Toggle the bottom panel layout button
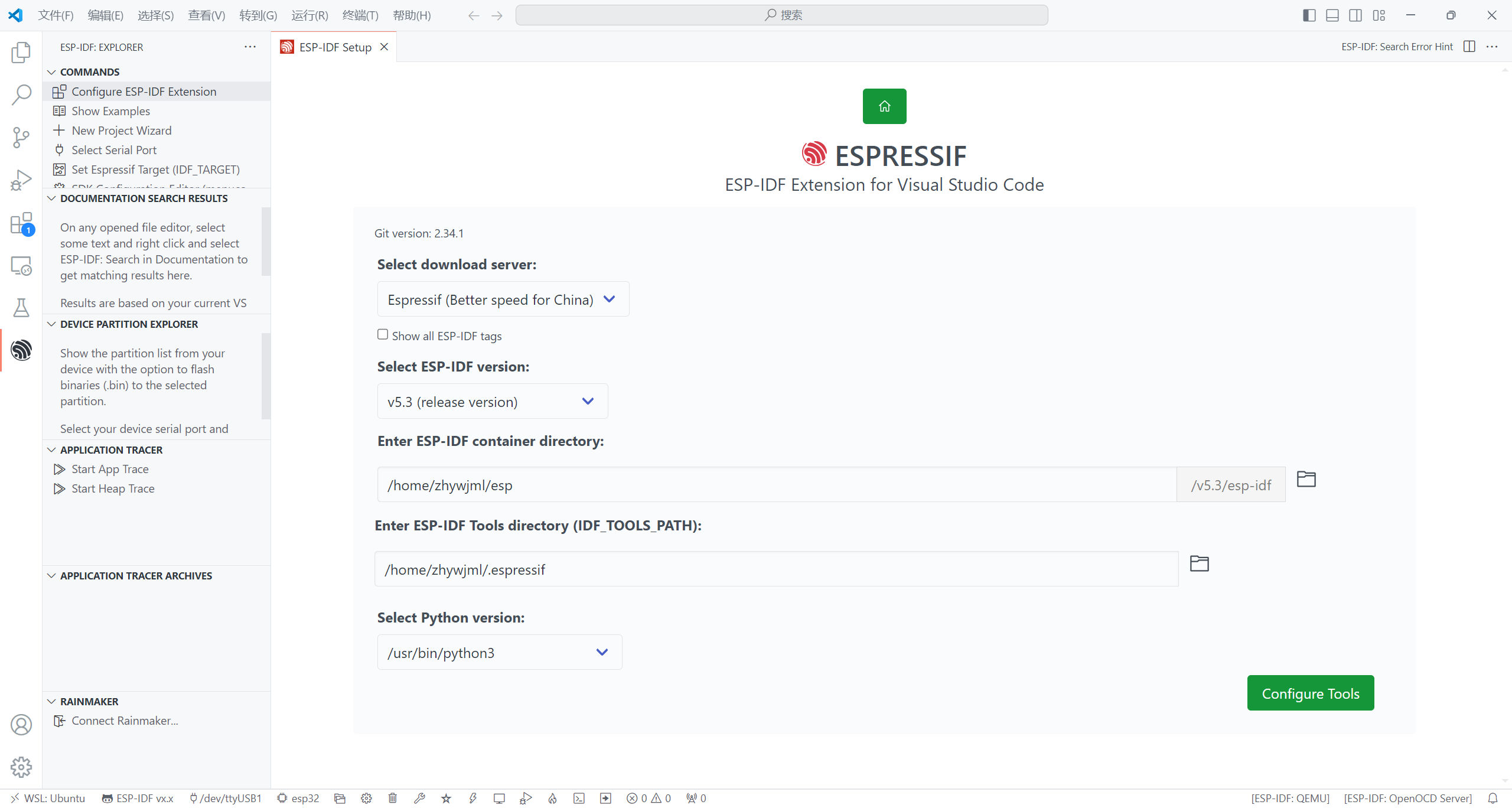Viewport: 1512px width, 808px height. 1332,15
